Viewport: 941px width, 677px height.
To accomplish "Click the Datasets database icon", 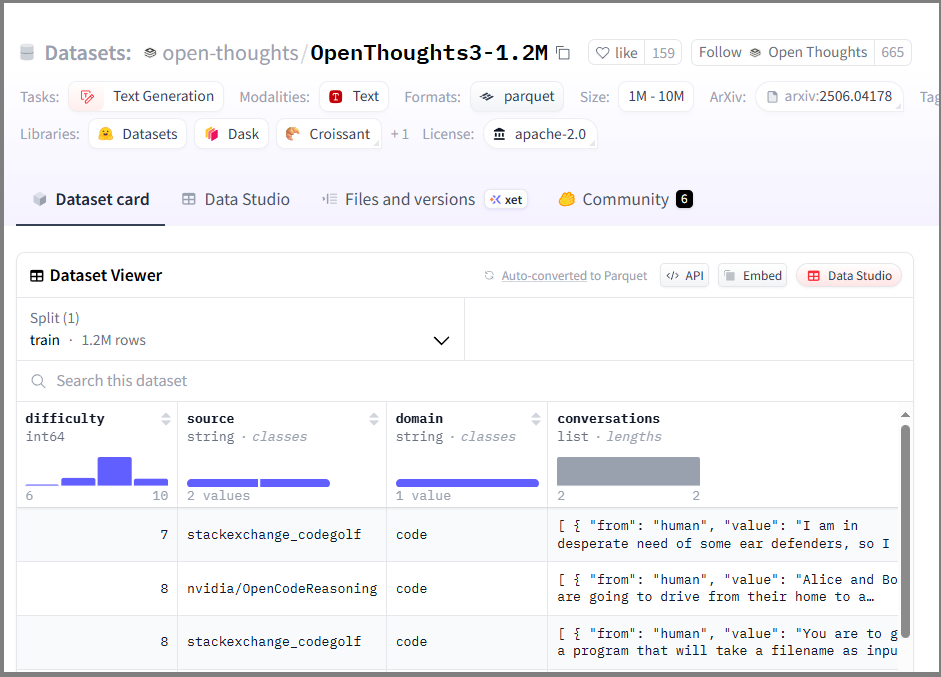I will point(27,53).
